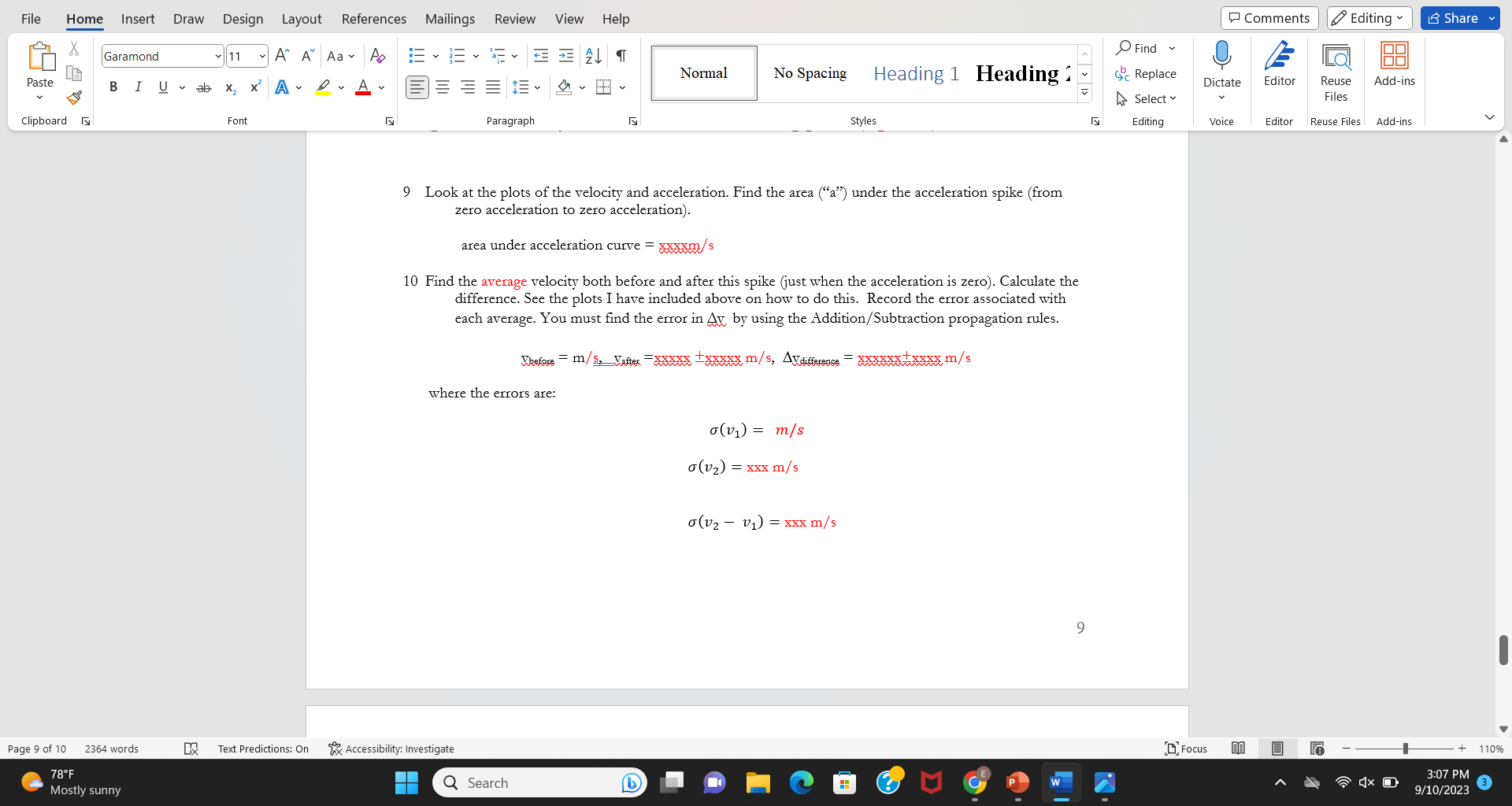The width and height of the screenshot is (1512, 806).
Task: Click the Cut scissors icon
Action: pos(74,49)
